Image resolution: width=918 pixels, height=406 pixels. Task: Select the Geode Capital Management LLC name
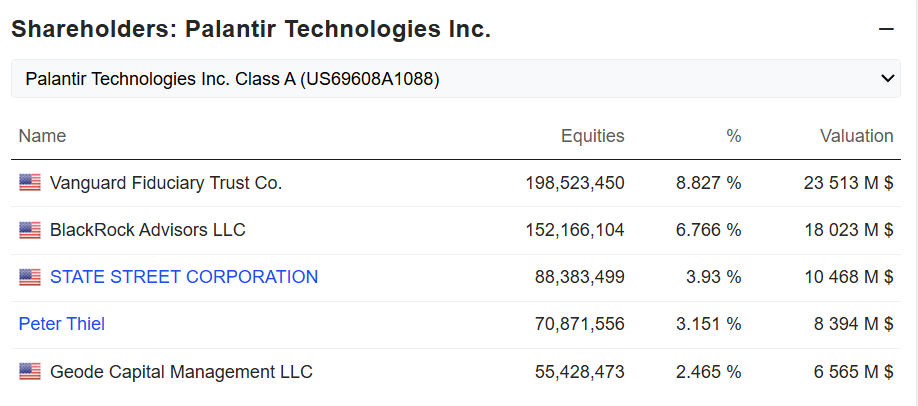(x=181, y=371)
